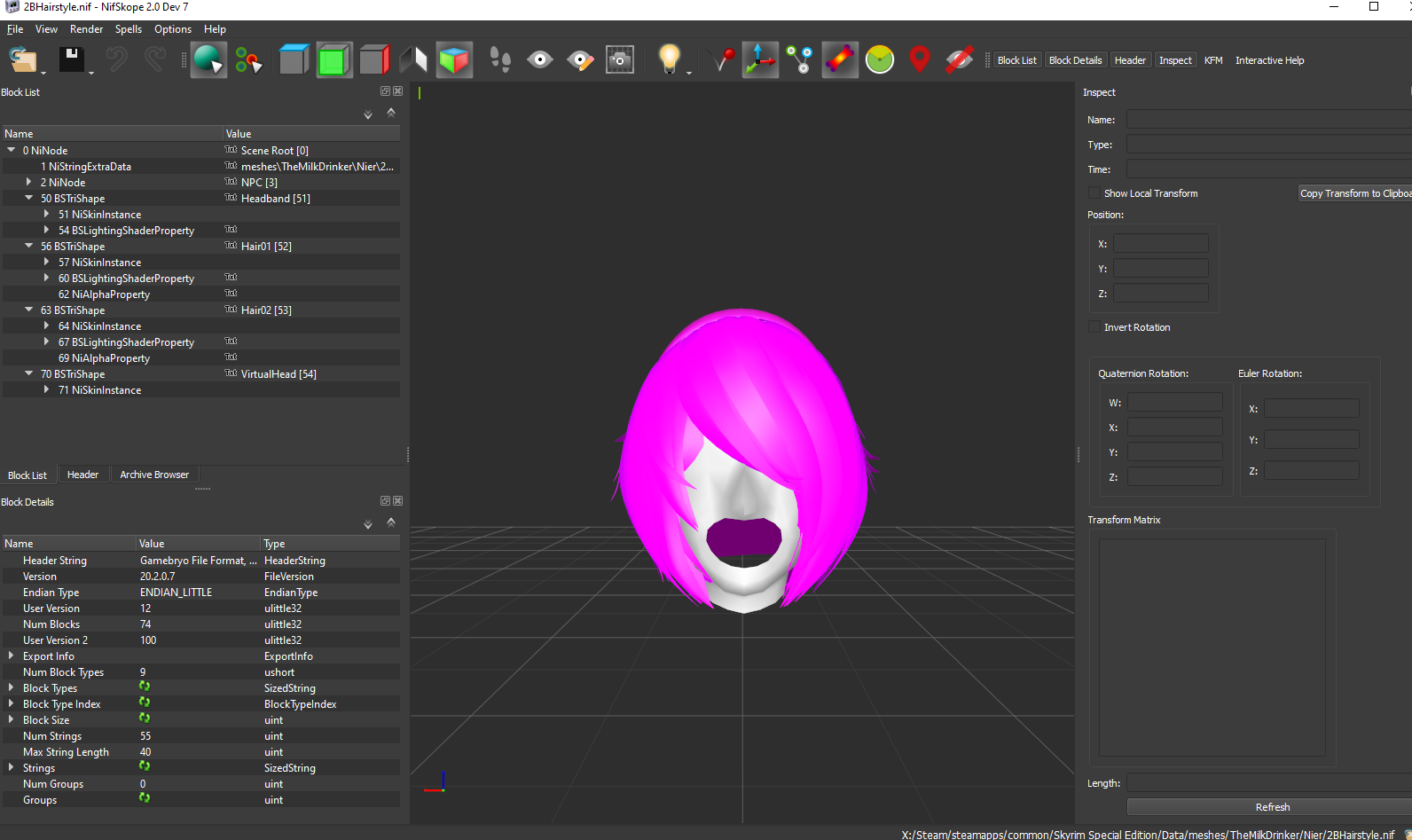Enable Show Local Transform checkbox
Screen dimensions: 1412x840
pyautogui.click(x=1094, y=192)
